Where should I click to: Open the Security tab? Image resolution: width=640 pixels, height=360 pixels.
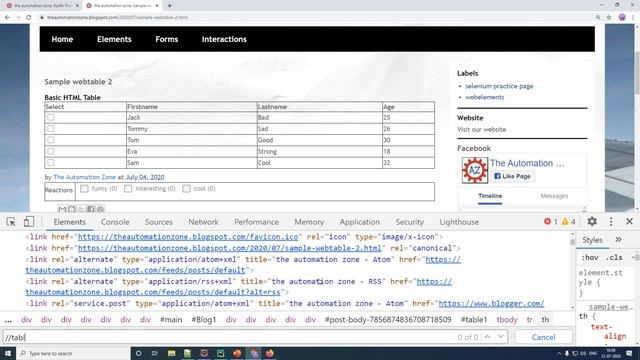coord(409,222)
